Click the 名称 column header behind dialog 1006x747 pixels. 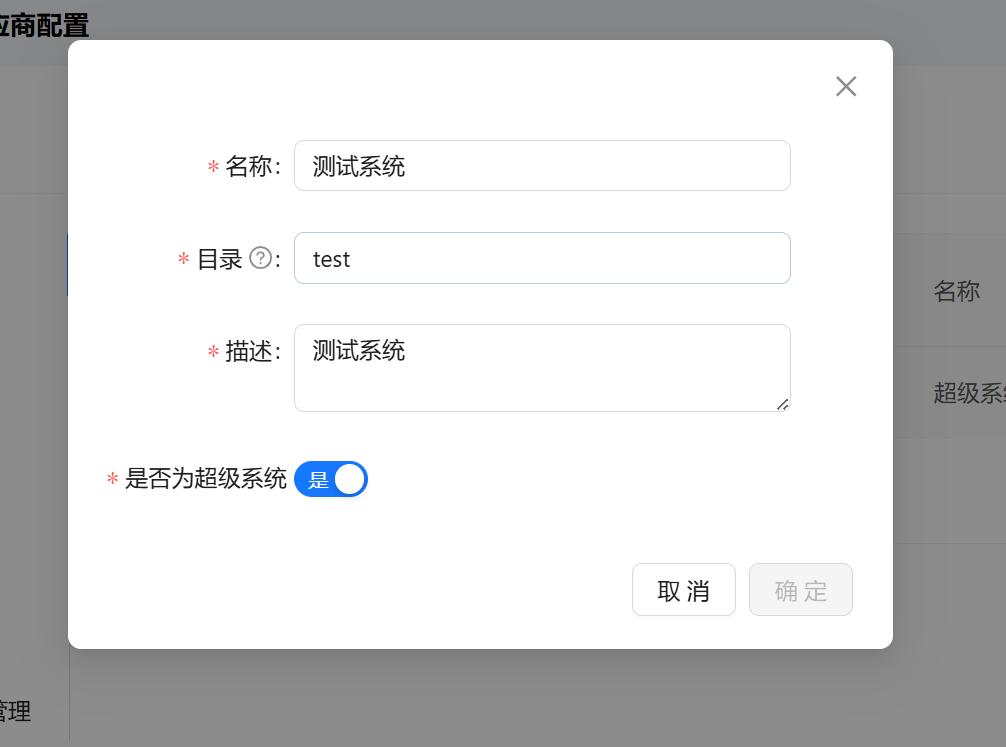coord(957,291)
